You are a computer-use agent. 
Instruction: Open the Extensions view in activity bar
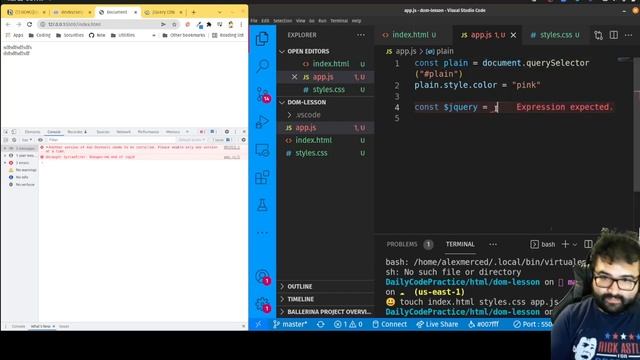(262, 178)
